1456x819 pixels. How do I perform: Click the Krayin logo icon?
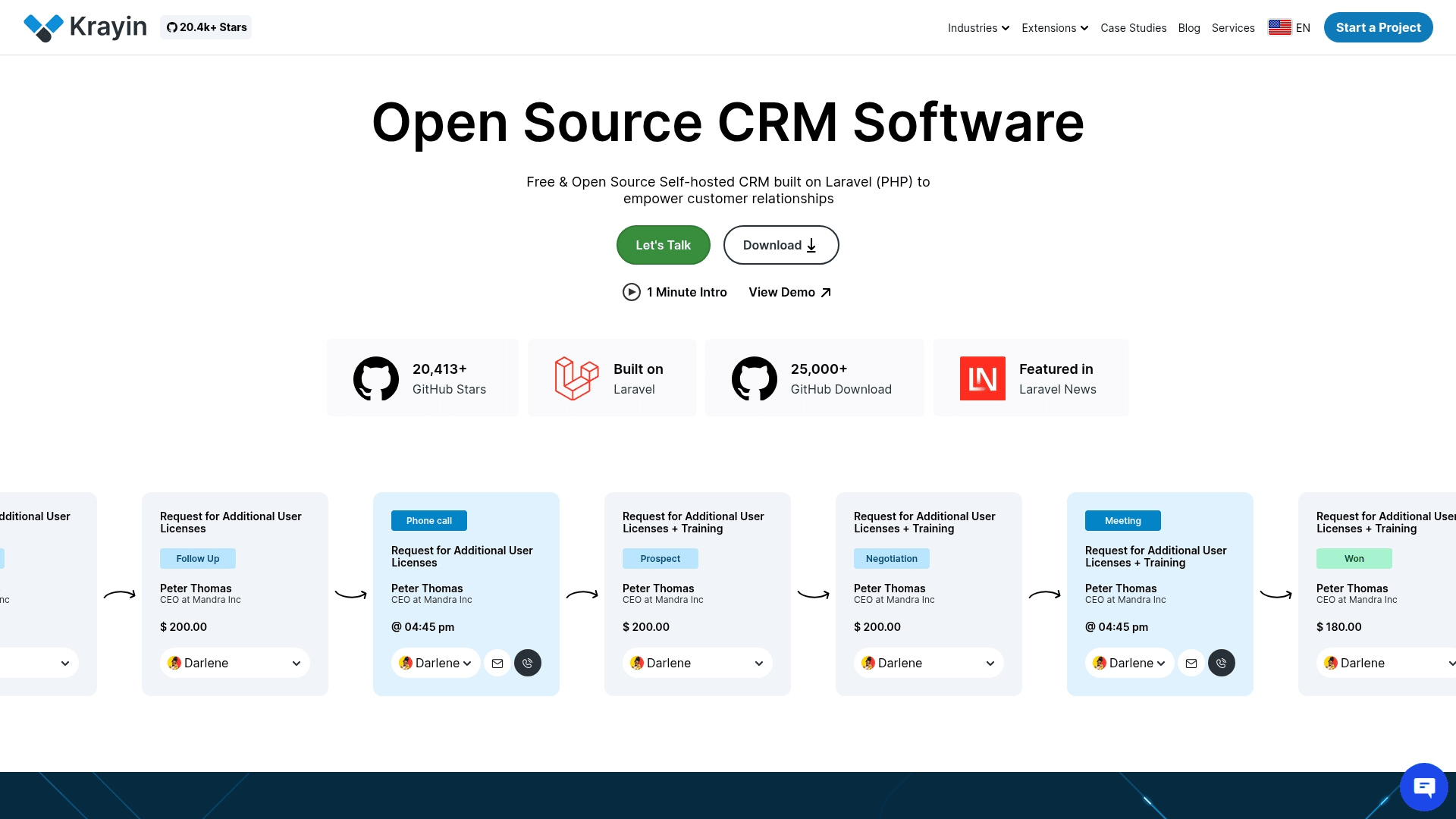pyautogui.click(x=43, y=27)
